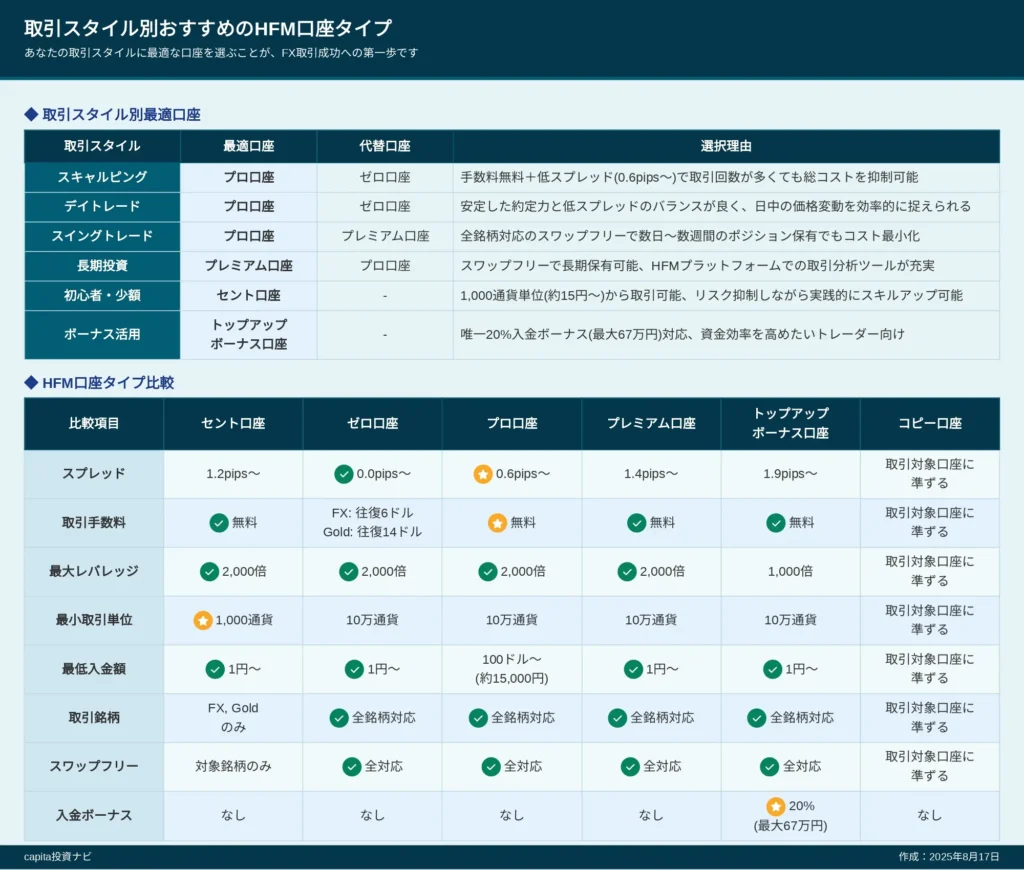Click 作成：2025年8月17日 footer date
The height and width of the screenshot is (870, 1024).
click(x=949, y=857)
